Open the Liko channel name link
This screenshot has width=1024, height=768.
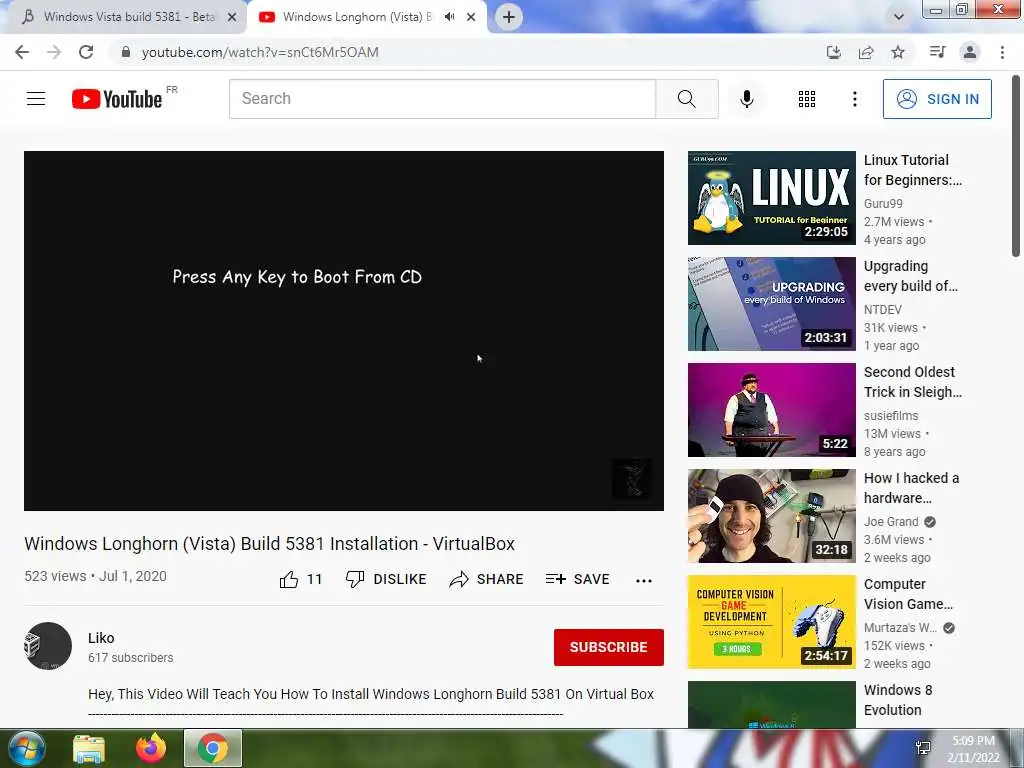[x=101, y=638]
